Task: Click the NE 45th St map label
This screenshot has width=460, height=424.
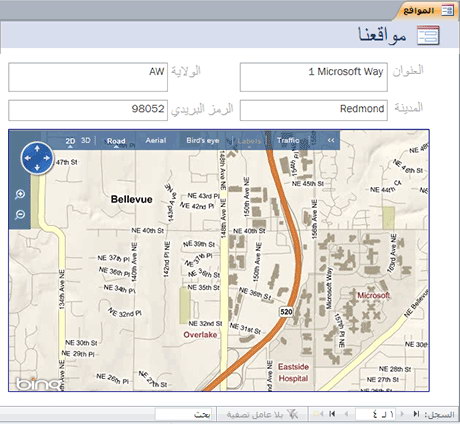Action: 308,183
